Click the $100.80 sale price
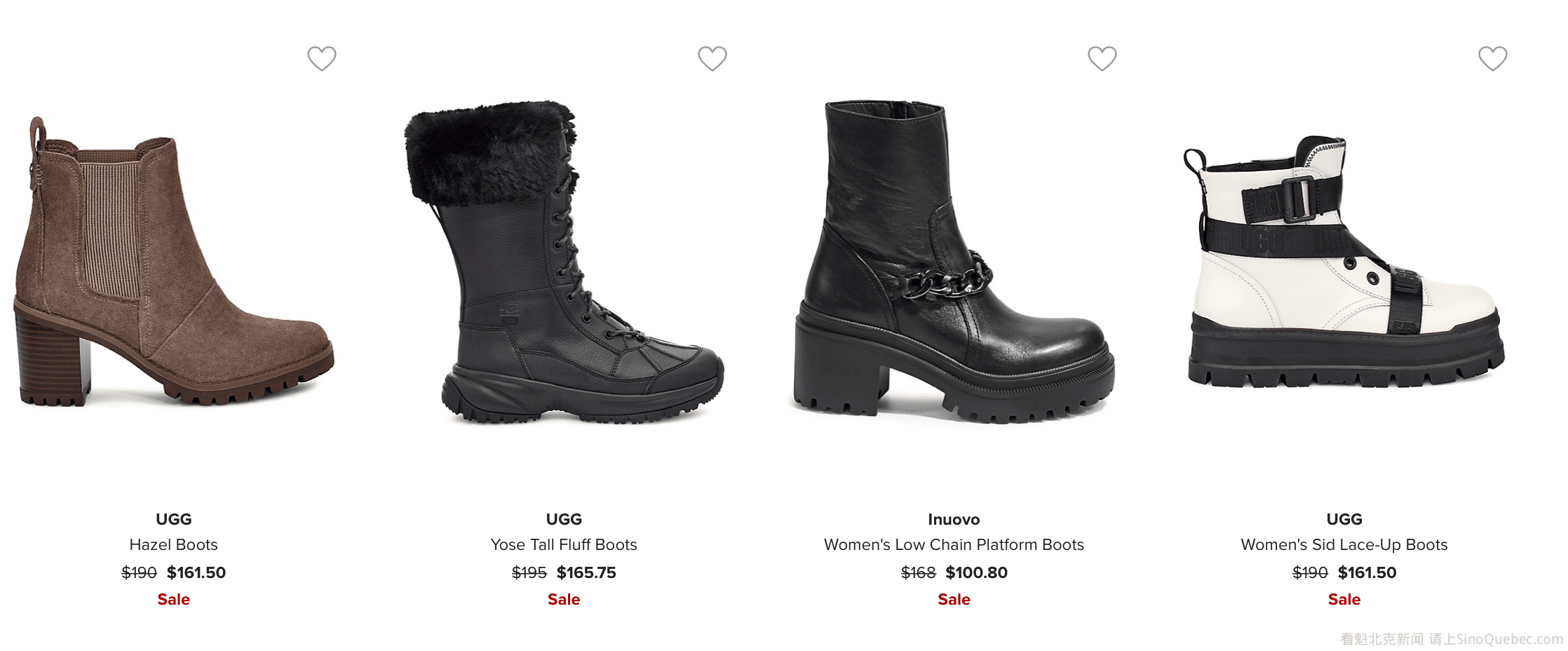This screenshot has height=651, width=1568. pos(976,572)
